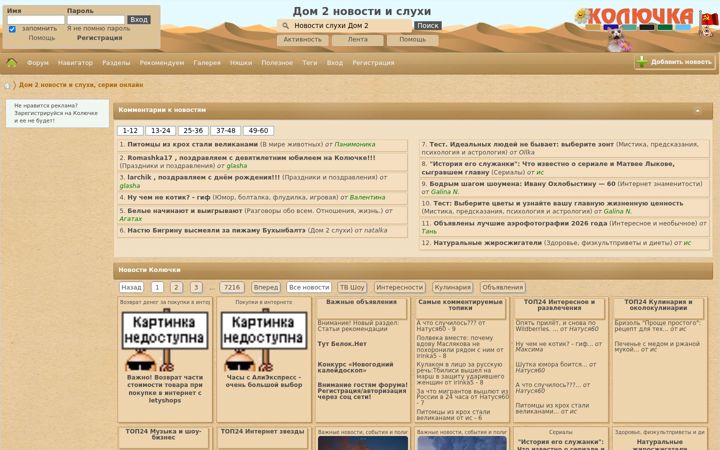Open the Теги menu item
Image resolution: width=720 pixels, height=450 pixels.
(x=310, y=62)
